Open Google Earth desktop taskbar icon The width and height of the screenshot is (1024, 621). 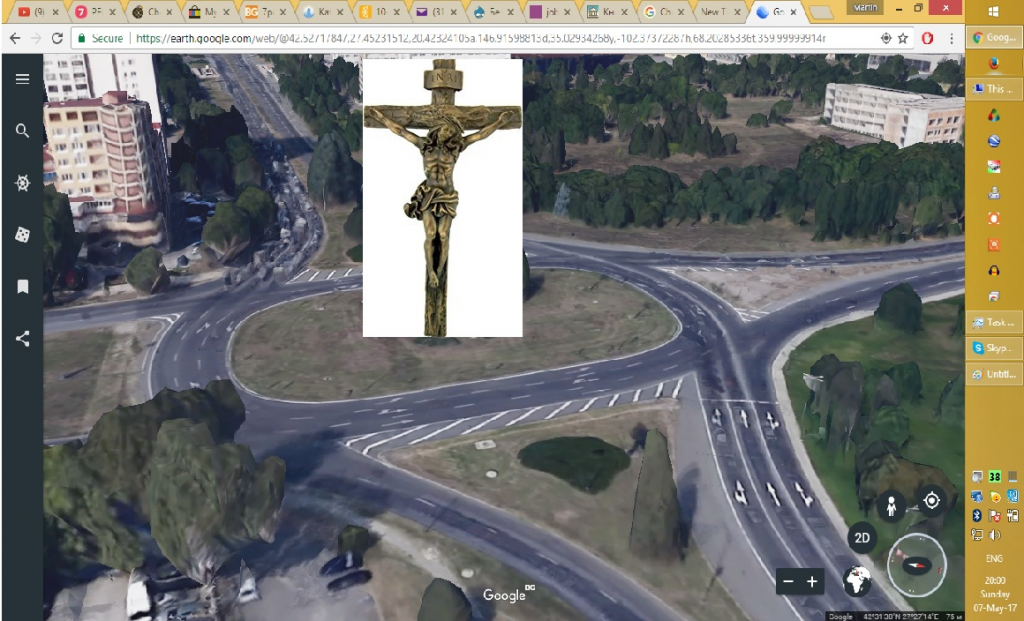click(994, 141)
